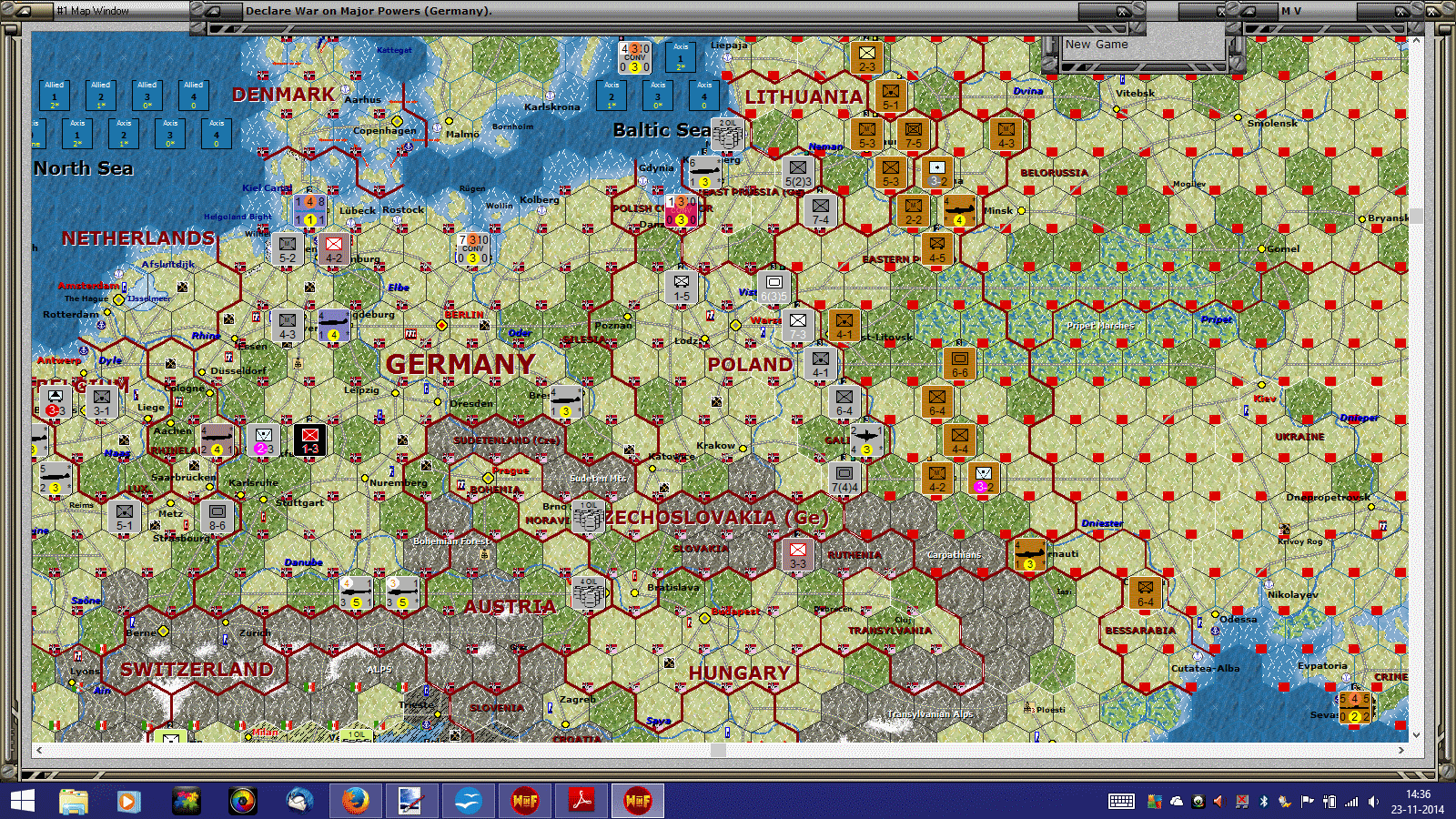Select the Soviet 6-6 armor unit

point(960,363)
